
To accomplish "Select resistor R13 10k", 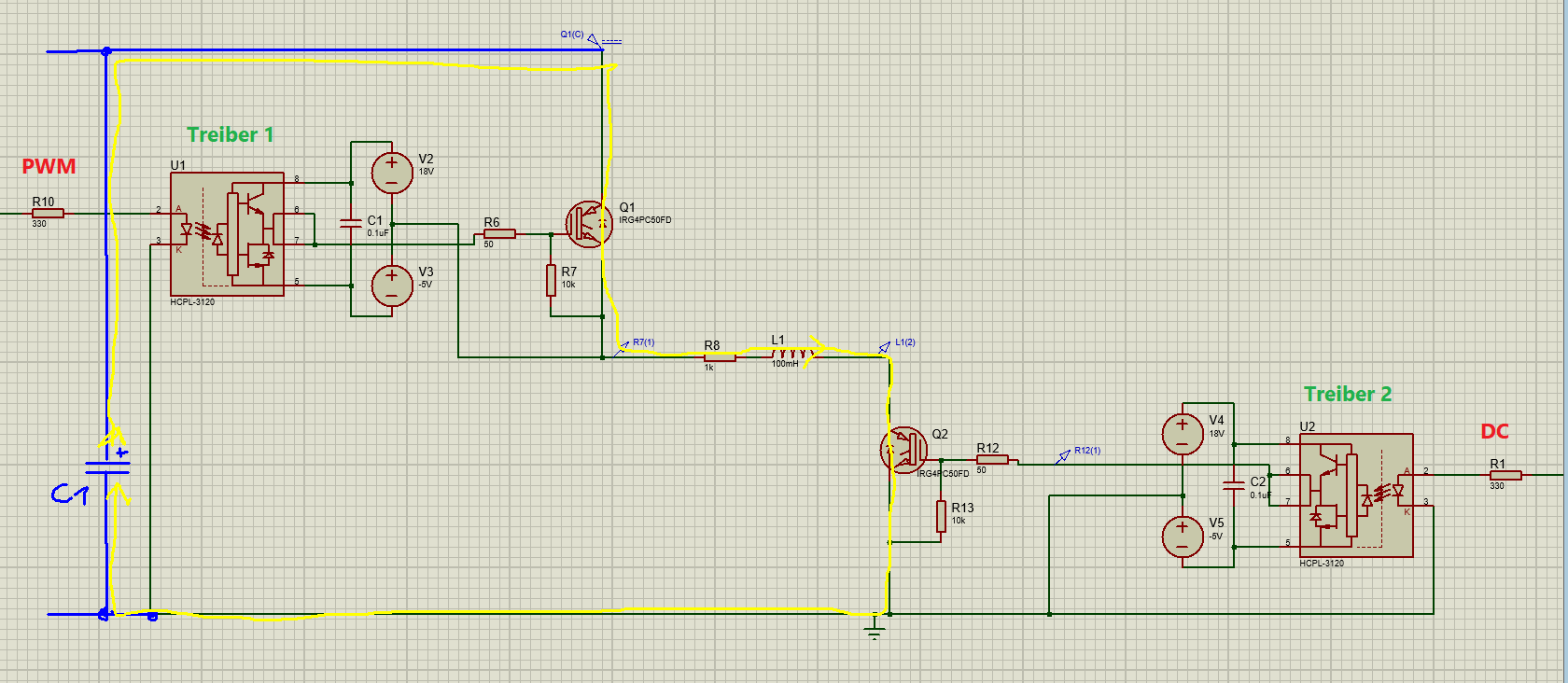I will point(942,516).
